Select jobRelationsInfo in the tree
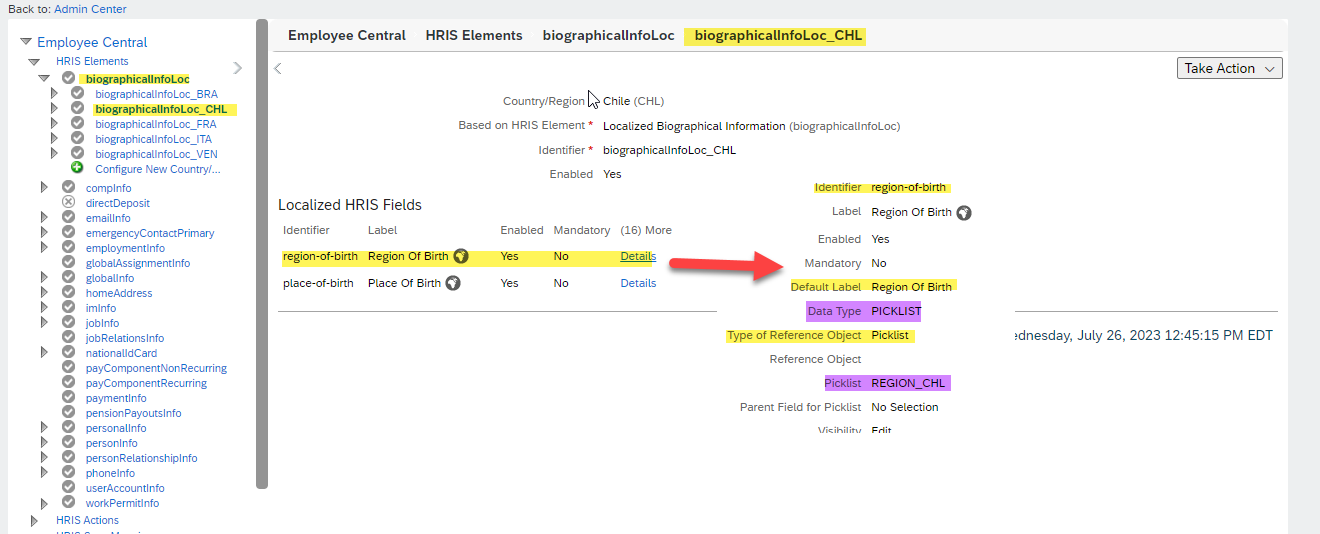This screenshot has height=534, width=1320. (125, 338)
